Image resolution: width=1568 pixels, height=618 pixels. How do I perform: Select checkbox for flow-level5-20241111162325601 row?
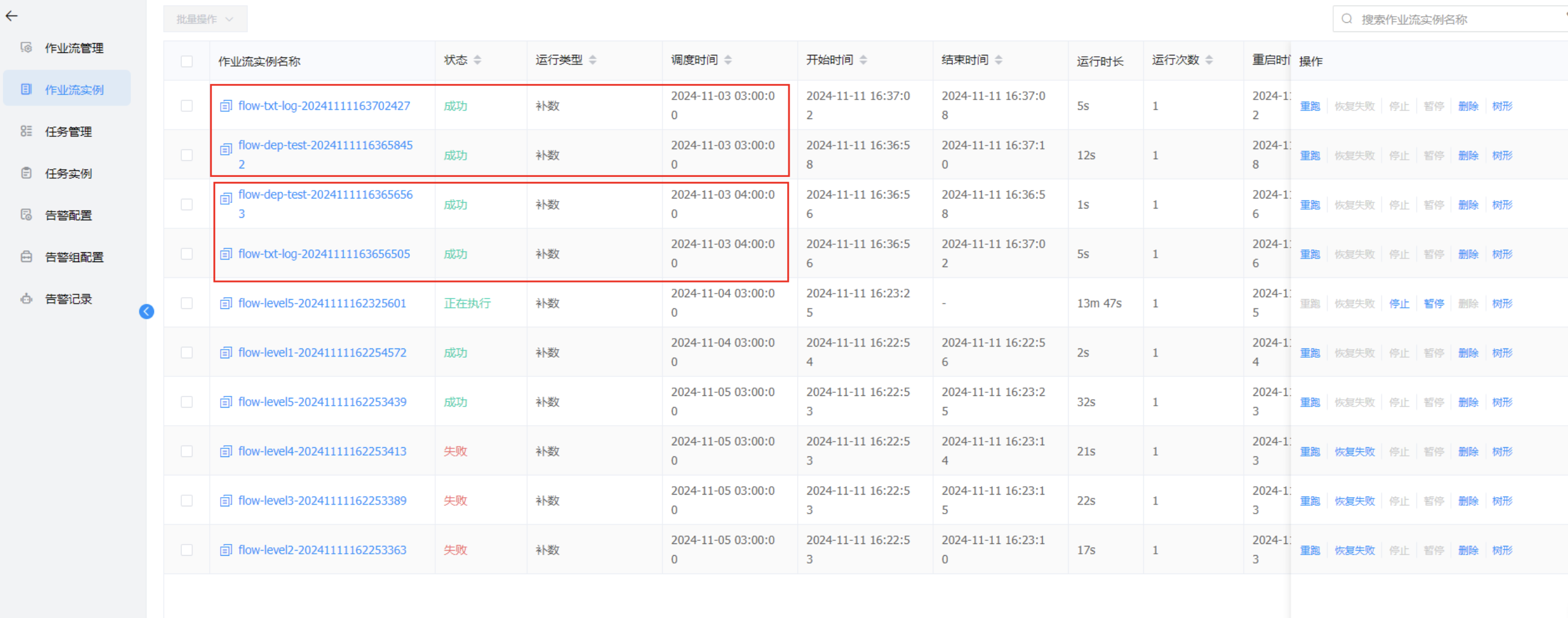[x=187, y=303]
